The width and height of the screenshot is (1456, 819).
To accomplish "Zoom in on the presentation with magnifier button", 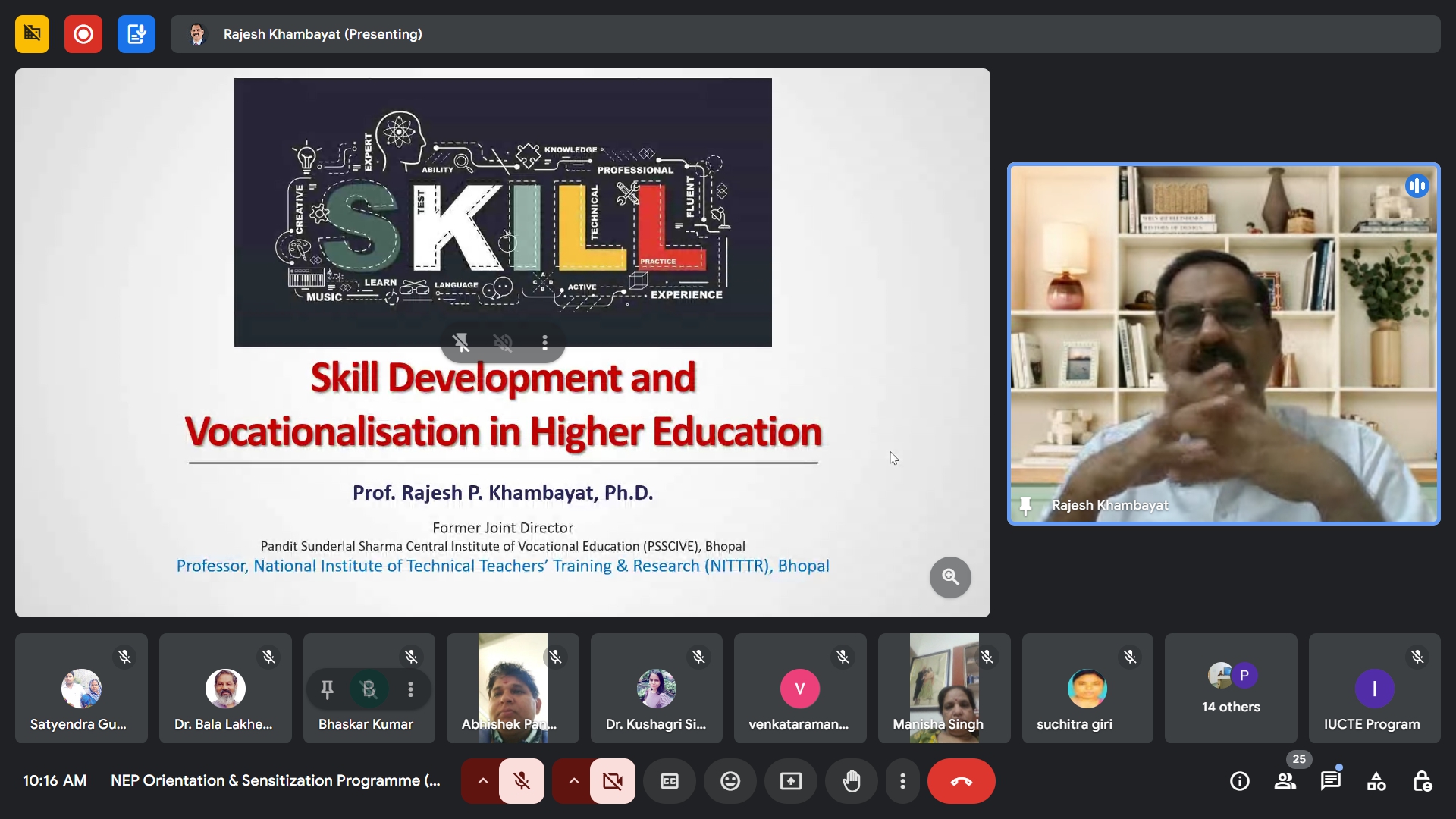I will click(x=950, y=578).
